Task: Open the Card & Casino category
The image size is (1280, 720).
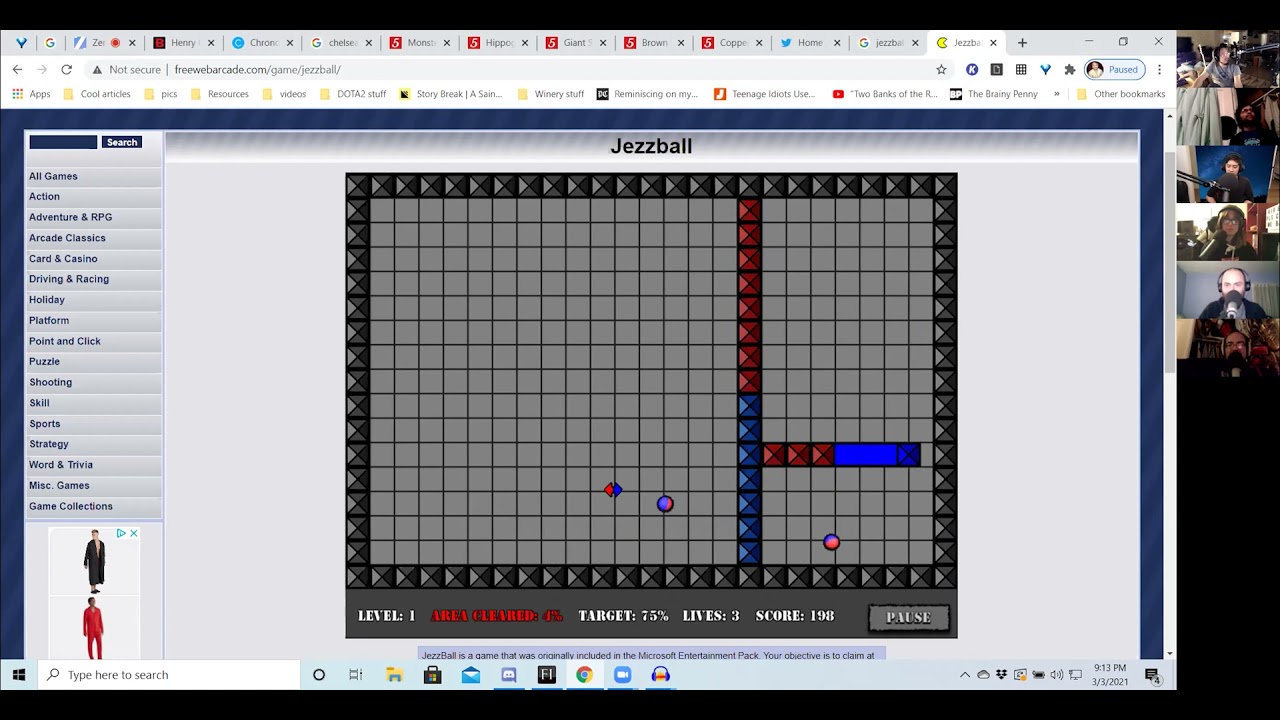Action: 94,259
